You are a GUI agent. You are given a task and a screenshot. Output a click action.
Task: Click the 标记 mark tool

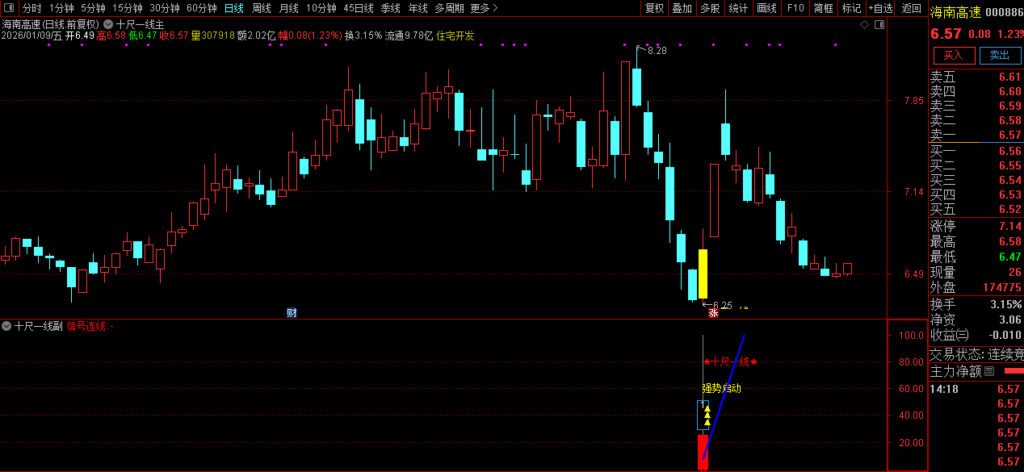tap(851, 8)
